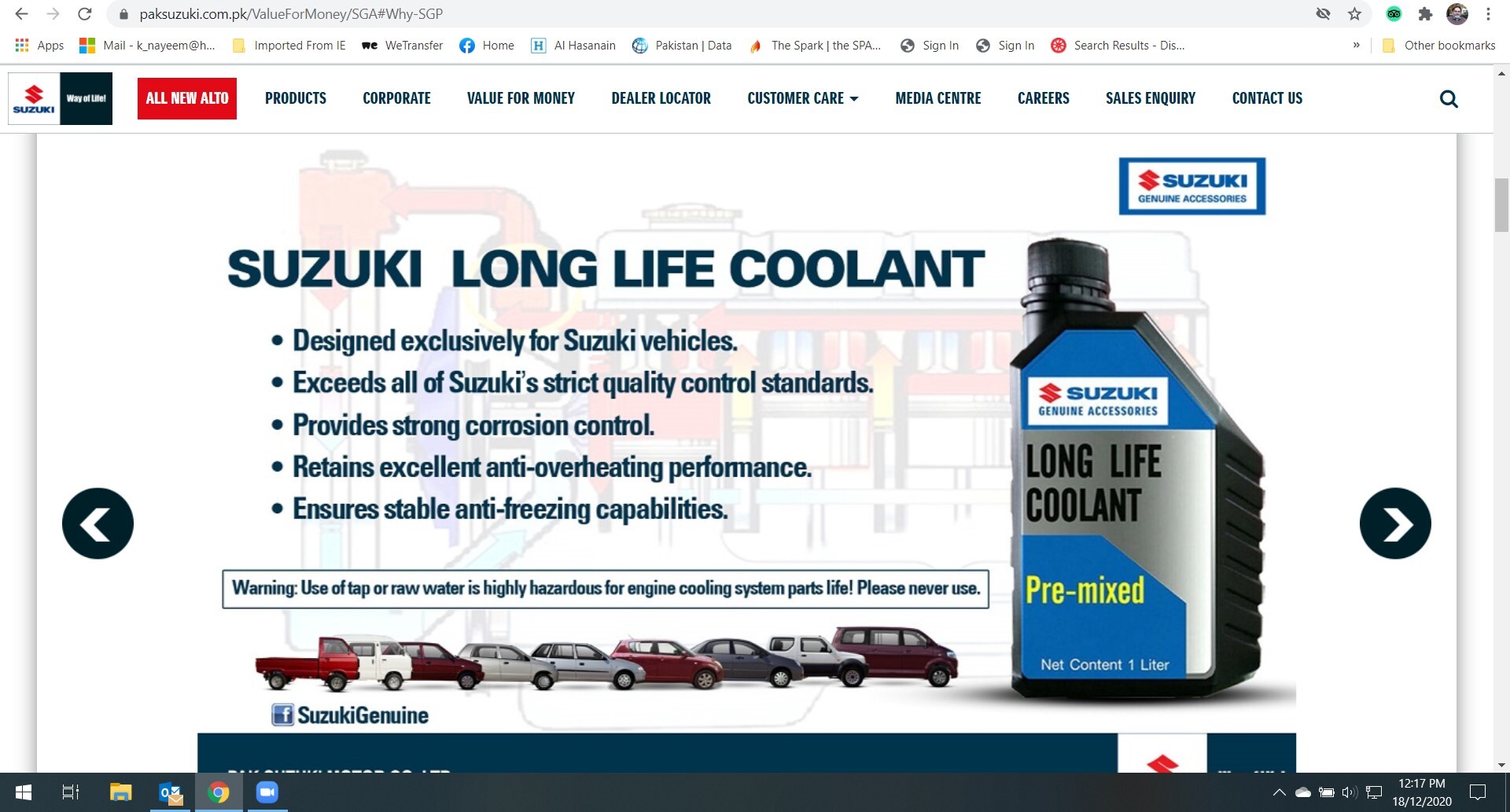
Task: Toggle the eye-slash tracking icon in address bar
Action: pyautogui.click(x=1323, y=13)
